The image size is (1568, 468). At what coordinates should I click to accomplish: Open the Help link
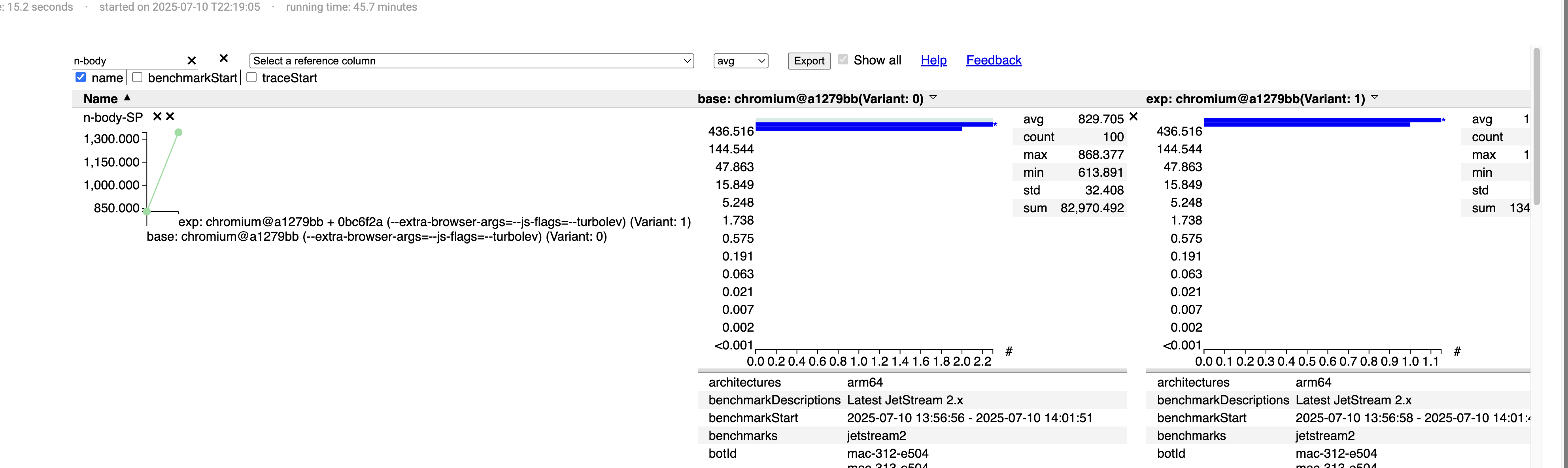pyautogui.click(x=934, y=60)
